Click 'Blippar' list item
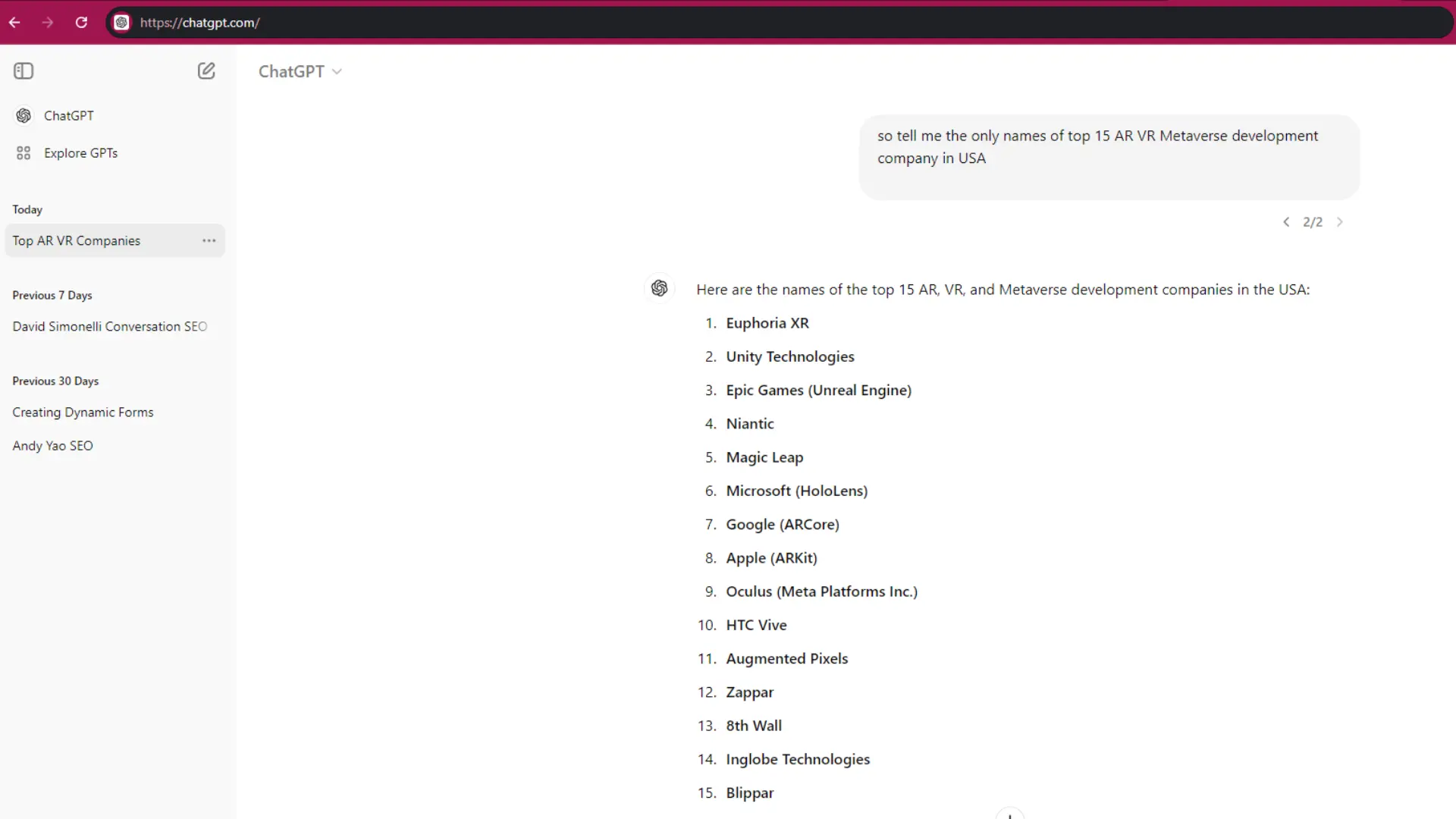 [750, 793]
